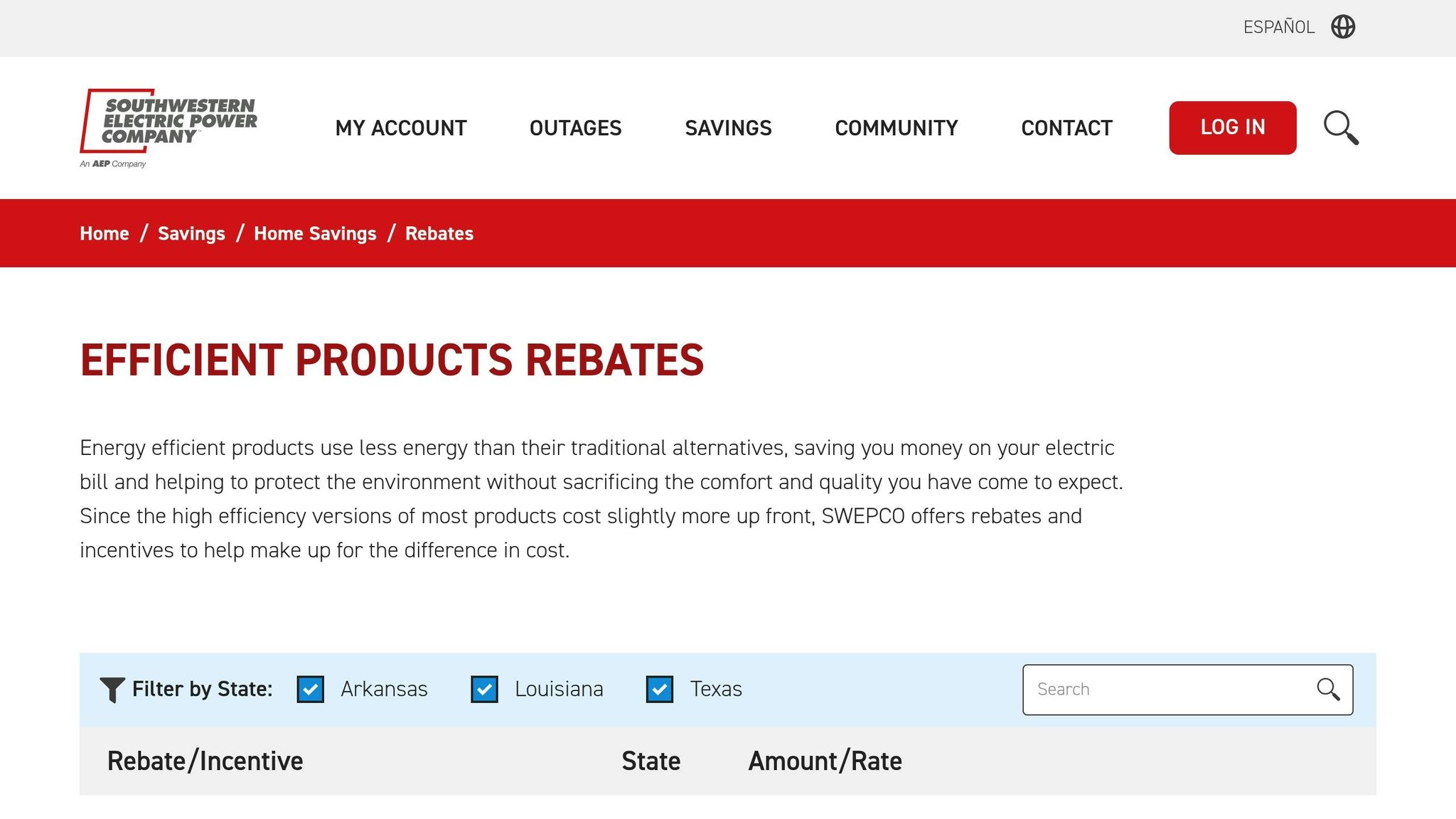The height and width of the screenshot is (819, 1456).
Task: Click the globe language icon
Action: (1343, 27)
